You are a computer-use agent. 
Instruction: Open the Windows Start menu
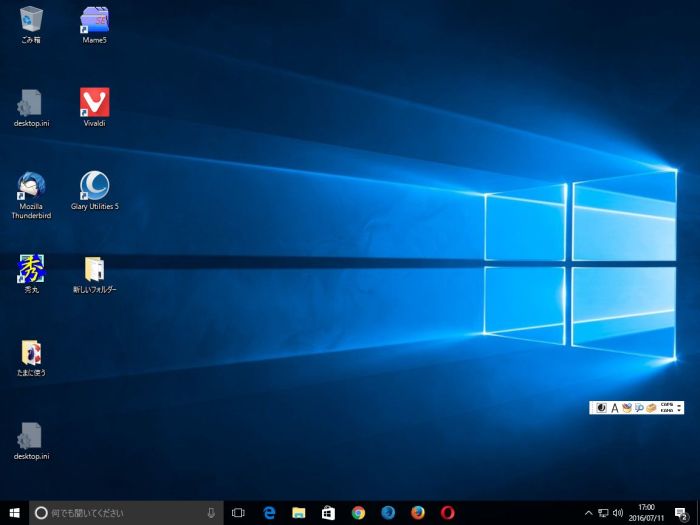14,513
